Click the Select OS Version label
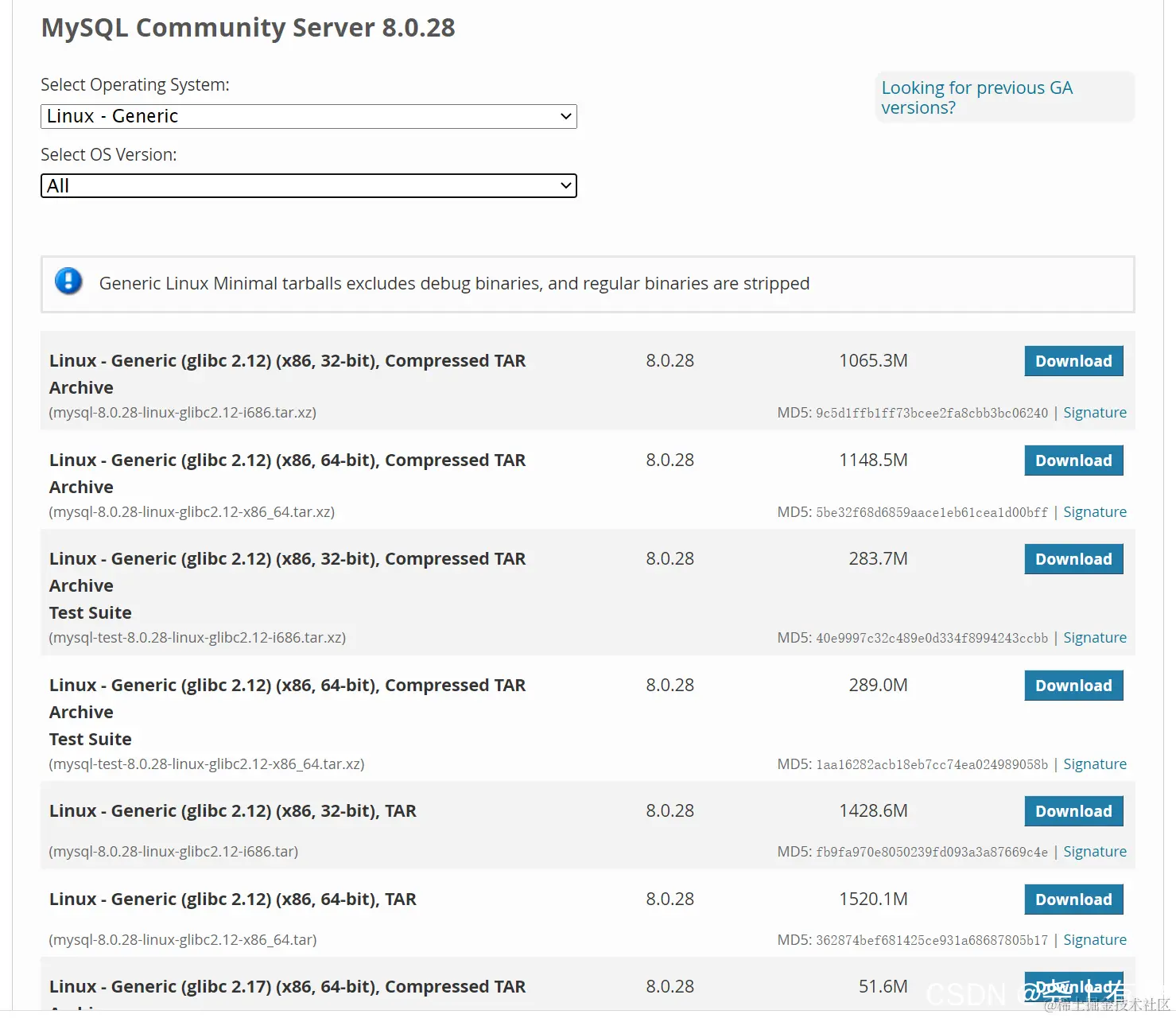The width and height of the screenshot is (1176, 1018). tap(109, 155)
